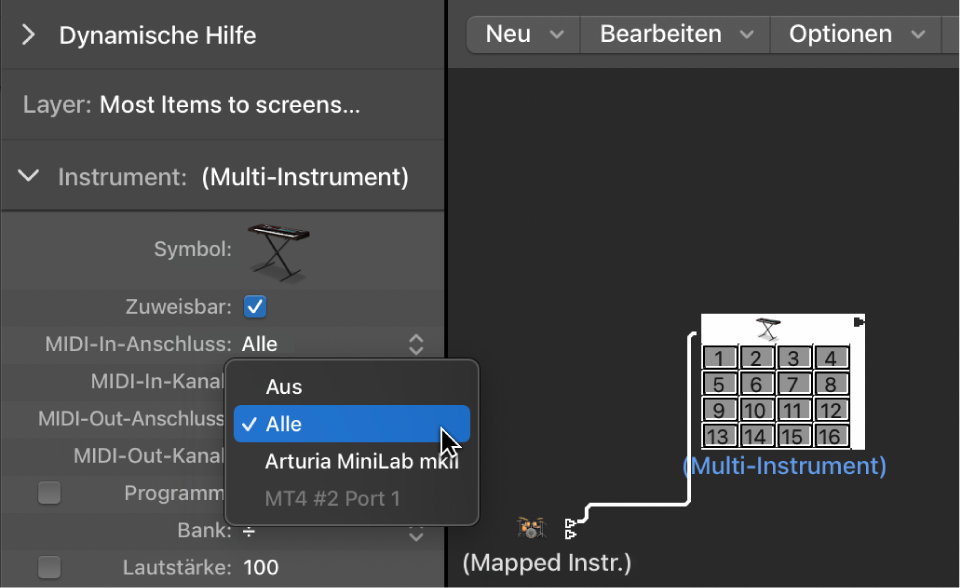Click the upper output triangle on (Mapped Instr.)
Viewport: 960px width, 588px height.
pyautogui.click(x=571, y=522)
